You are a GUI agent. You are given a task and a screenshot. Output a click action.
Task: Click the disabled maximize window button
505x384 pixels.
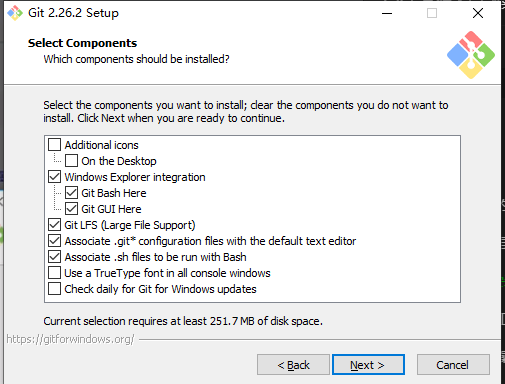432,13
